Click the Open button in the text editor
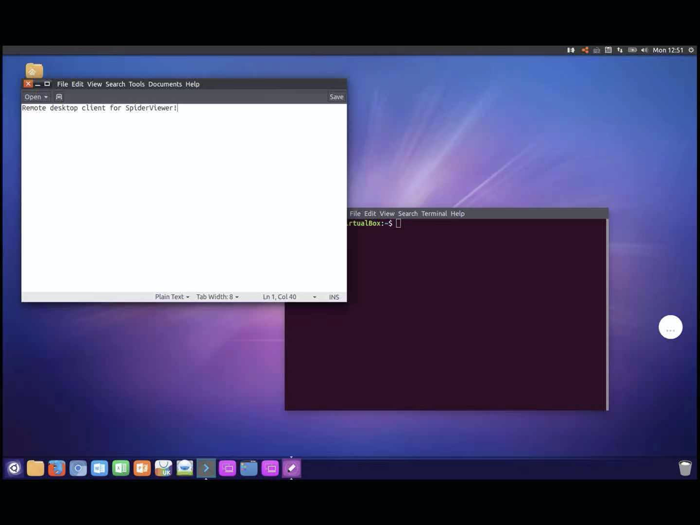The width and height of the screenshot is (700, 525). (33, 97)
